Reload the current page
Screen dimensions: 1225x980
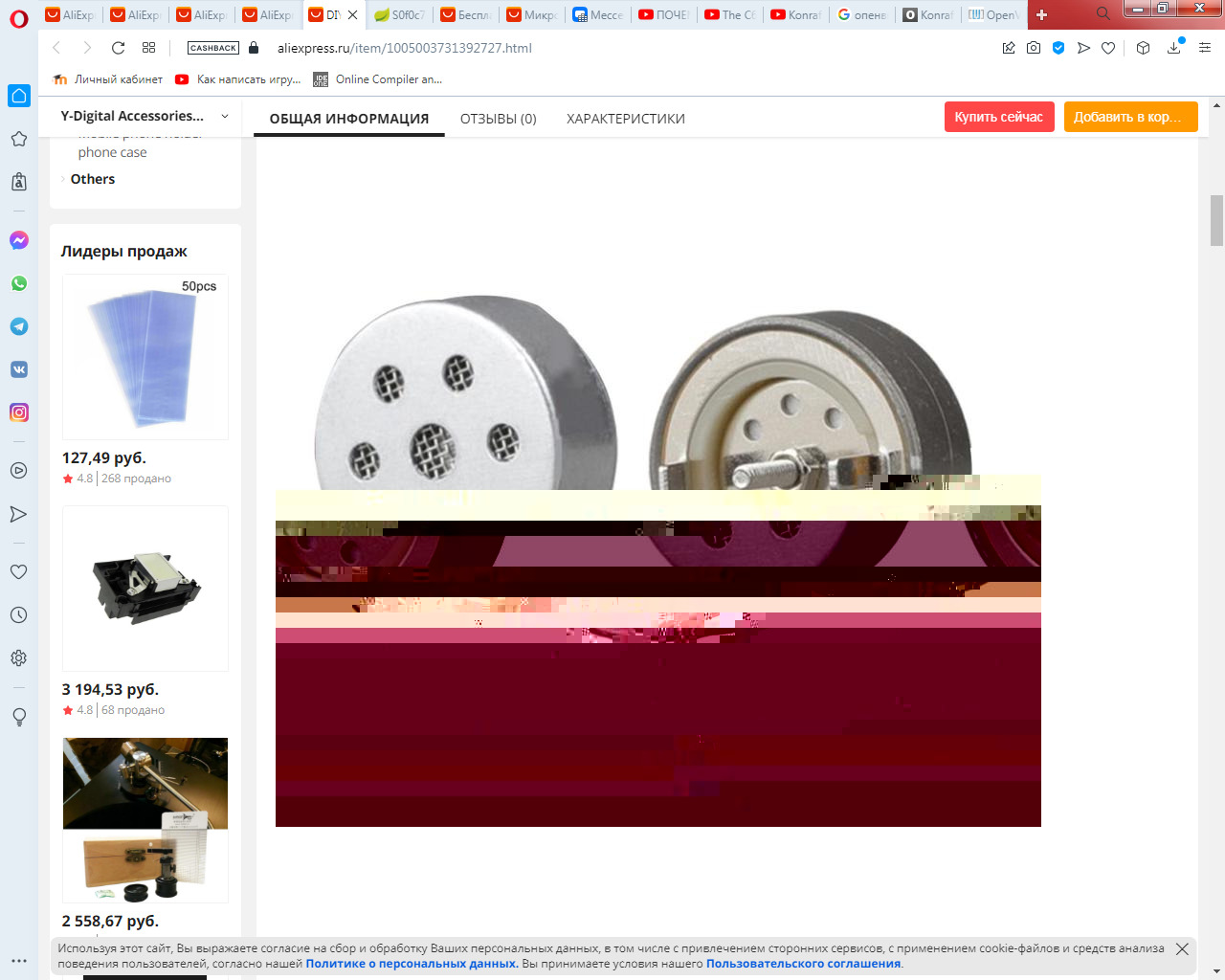[x=118, y=48]
